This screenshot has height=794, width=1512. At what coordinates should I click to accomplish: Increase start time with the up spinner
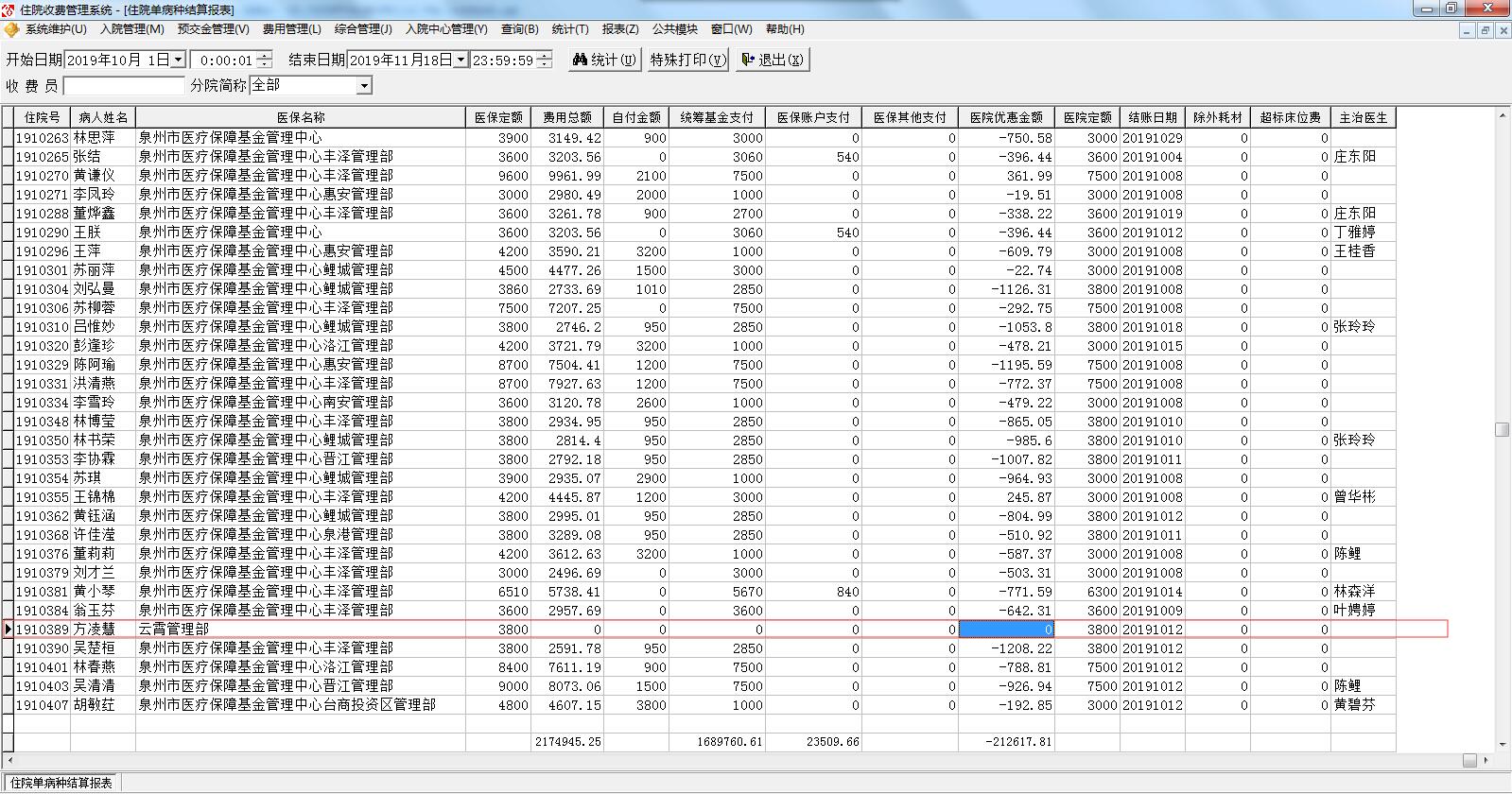click(264, 56)
